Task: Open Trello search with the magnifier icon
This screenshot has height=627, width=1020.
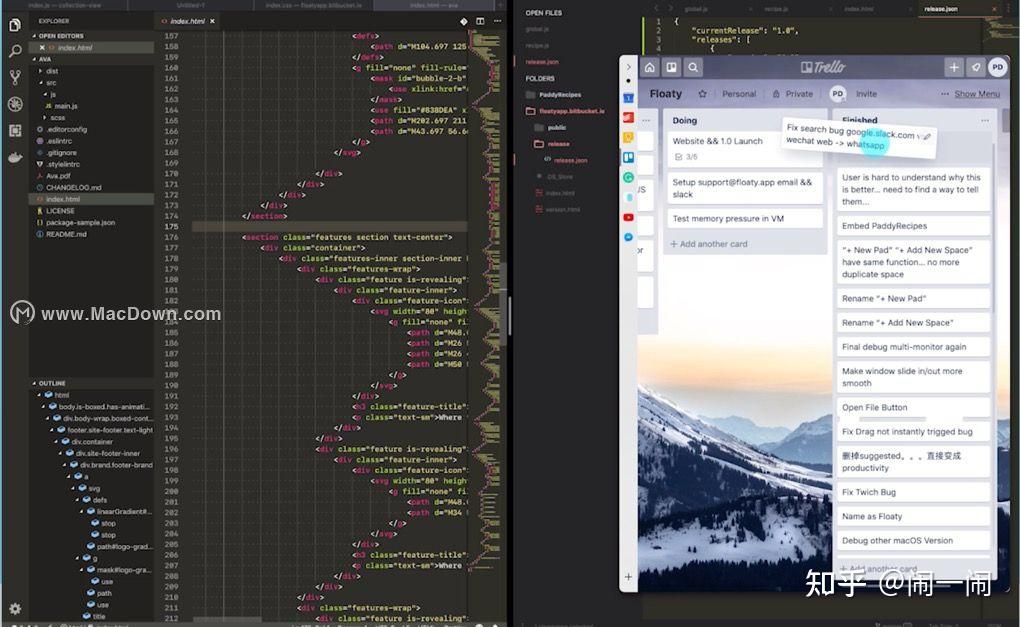Action: [x=693, y=67]
